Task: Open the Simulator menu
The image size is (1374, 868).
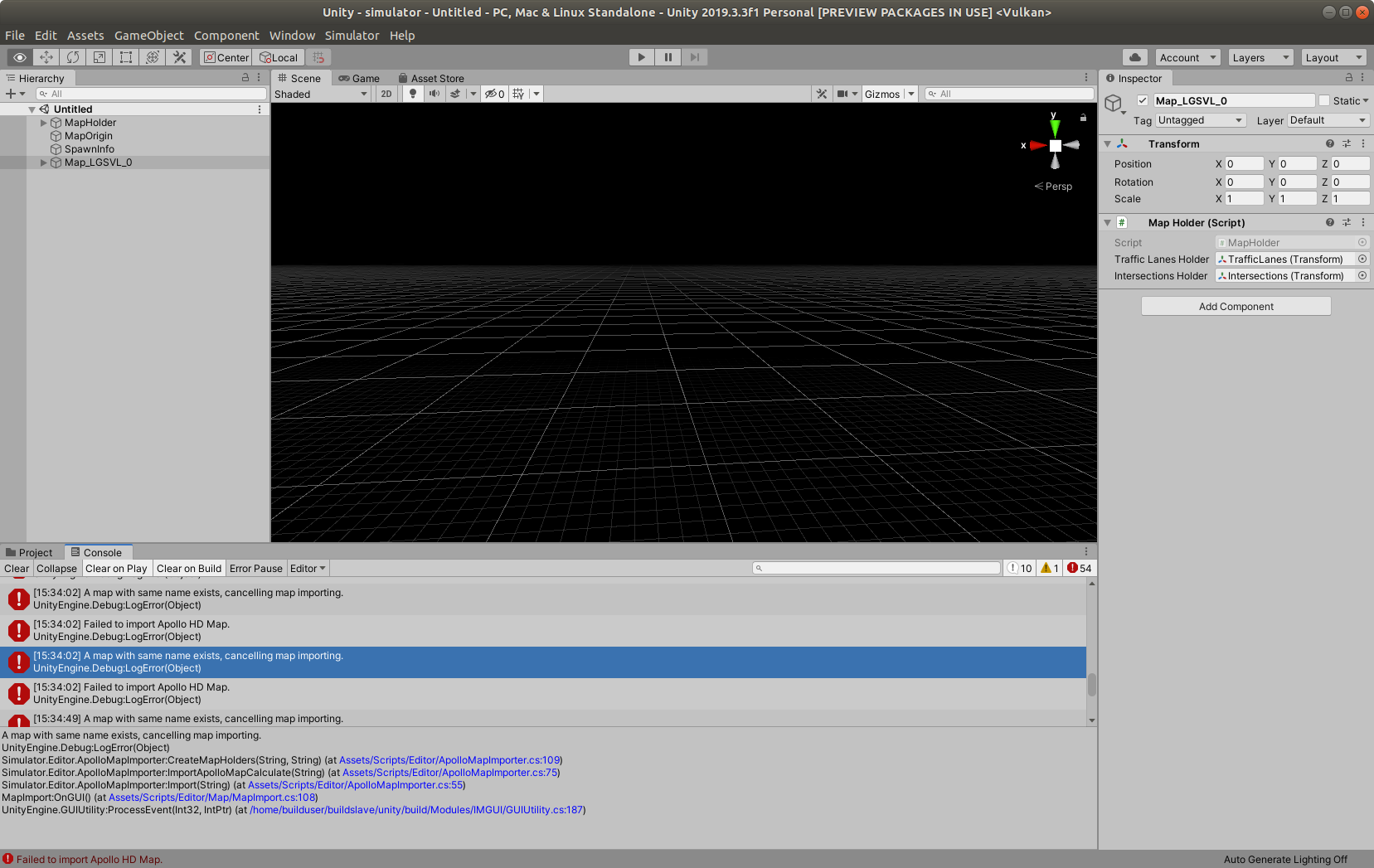Action: pyautogui.click(x=352, y=35)
